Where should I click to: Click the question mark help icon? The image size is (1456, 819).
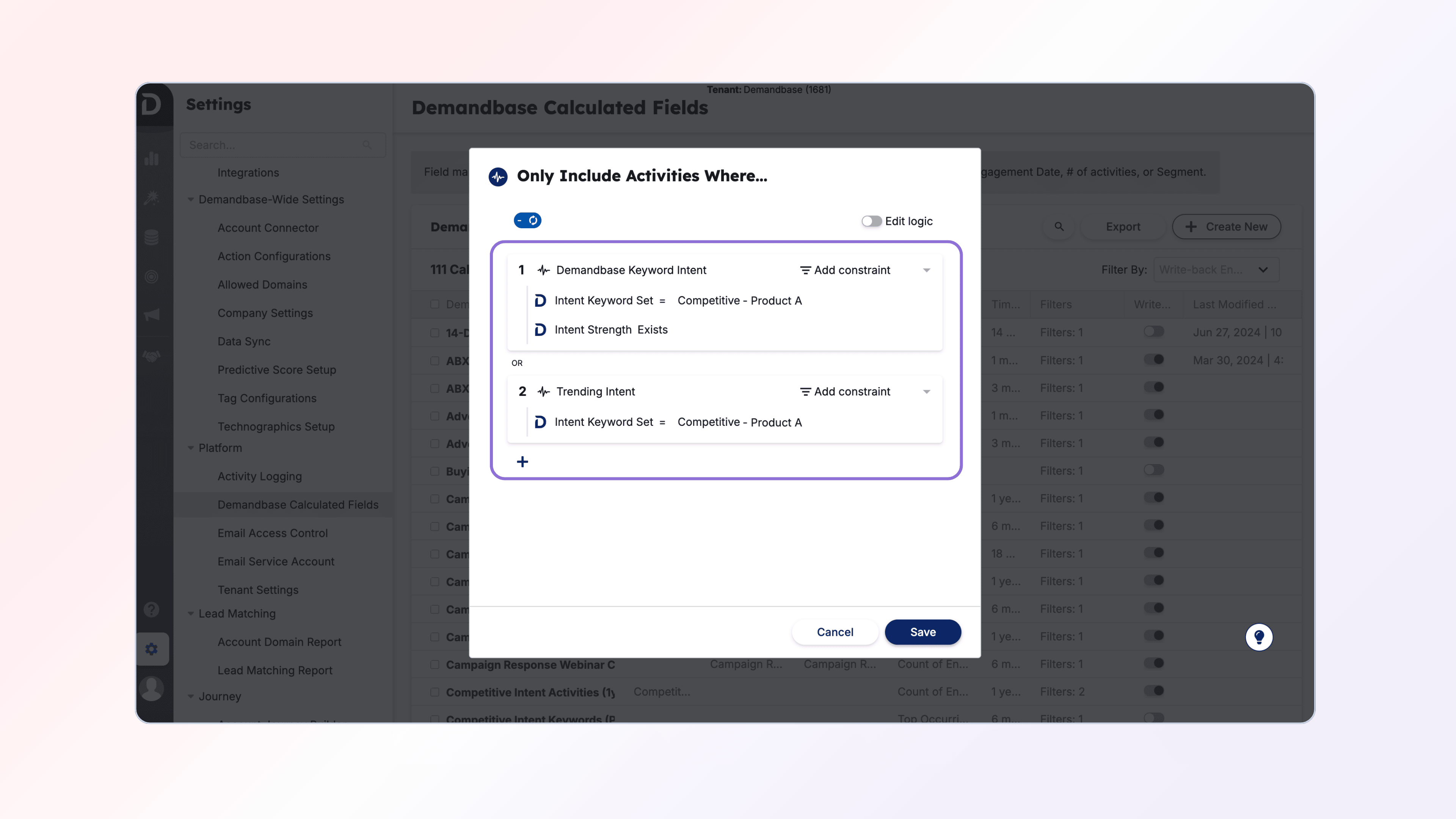pyautogui.click(x=152, y=609)
